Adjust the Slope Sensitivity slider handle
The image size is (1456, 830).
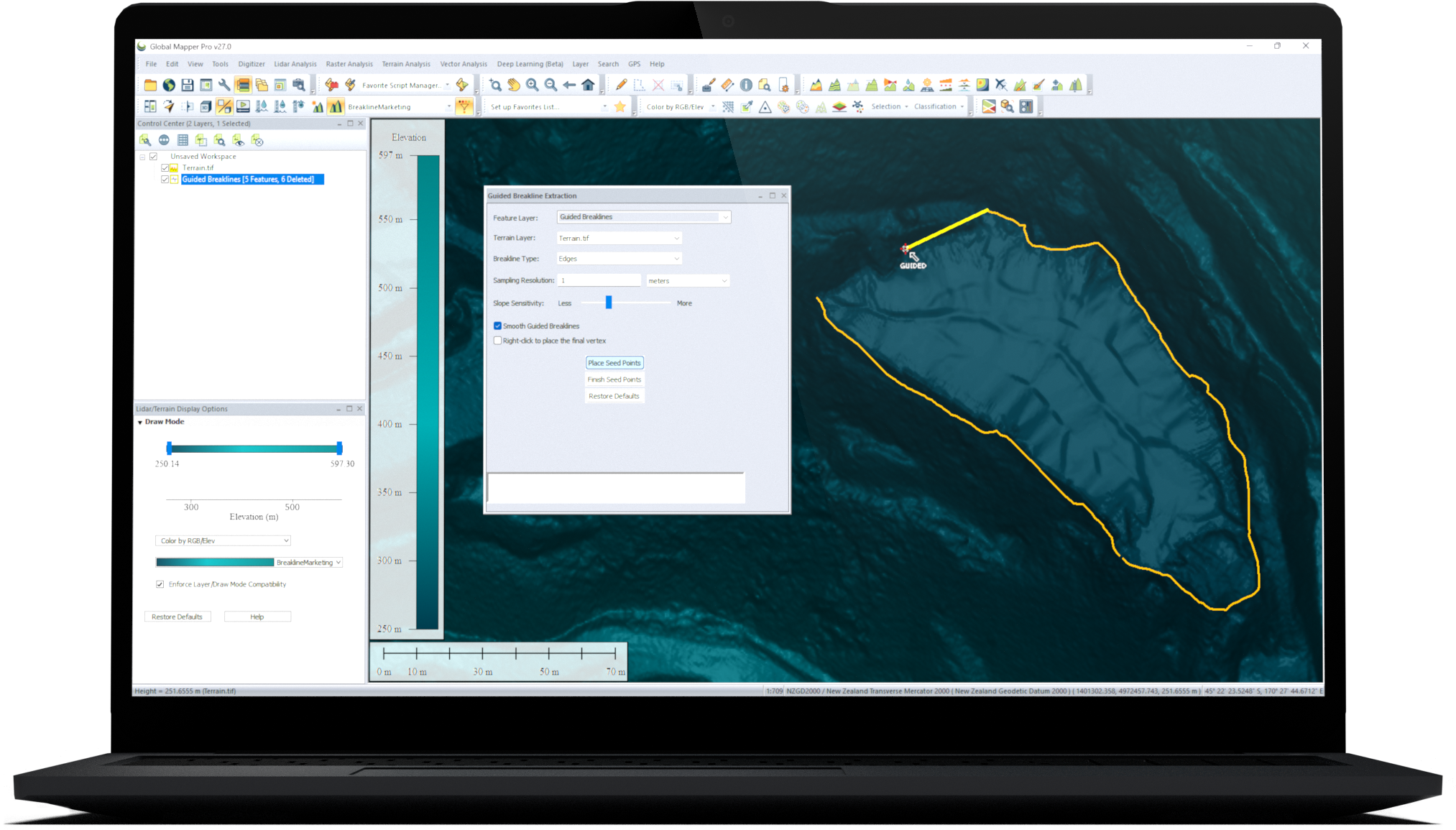(609, 303)
